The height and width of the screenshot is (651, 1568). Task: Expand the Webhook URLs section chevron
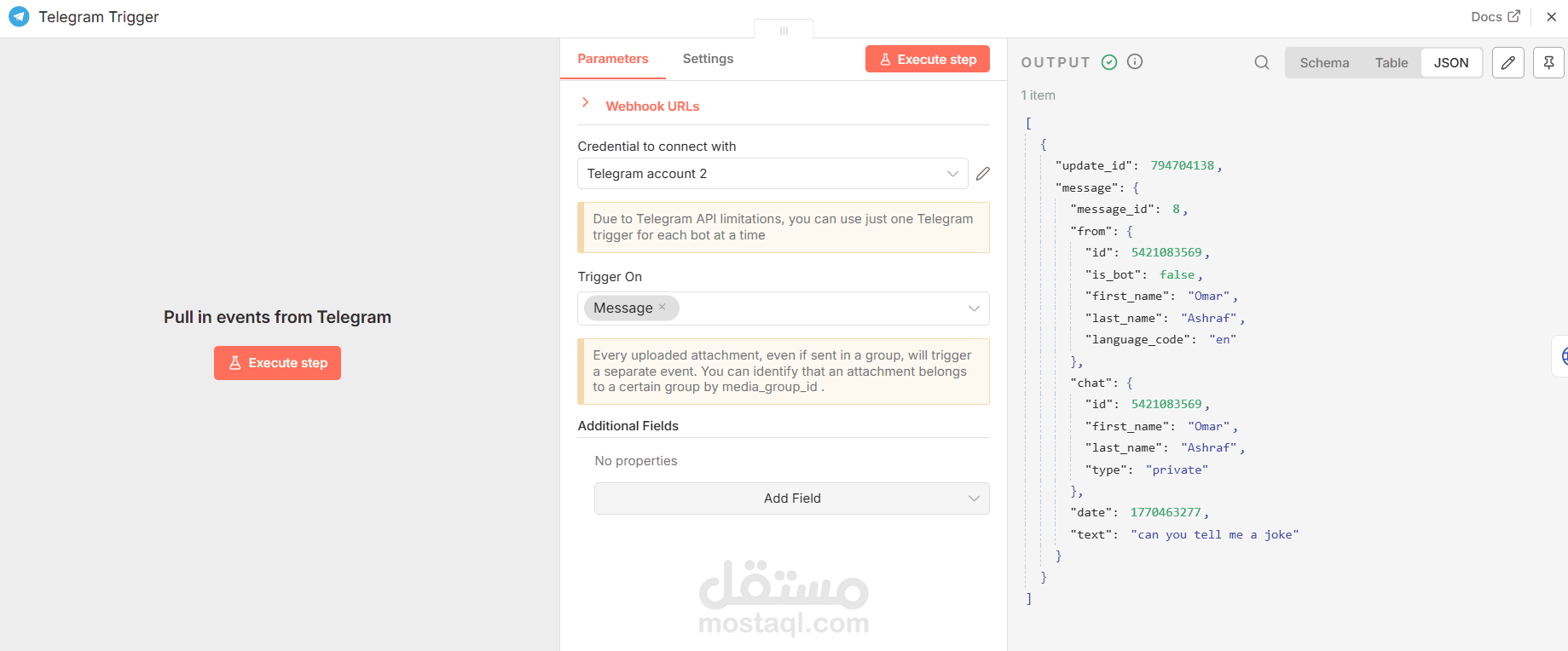coord(585,102)
